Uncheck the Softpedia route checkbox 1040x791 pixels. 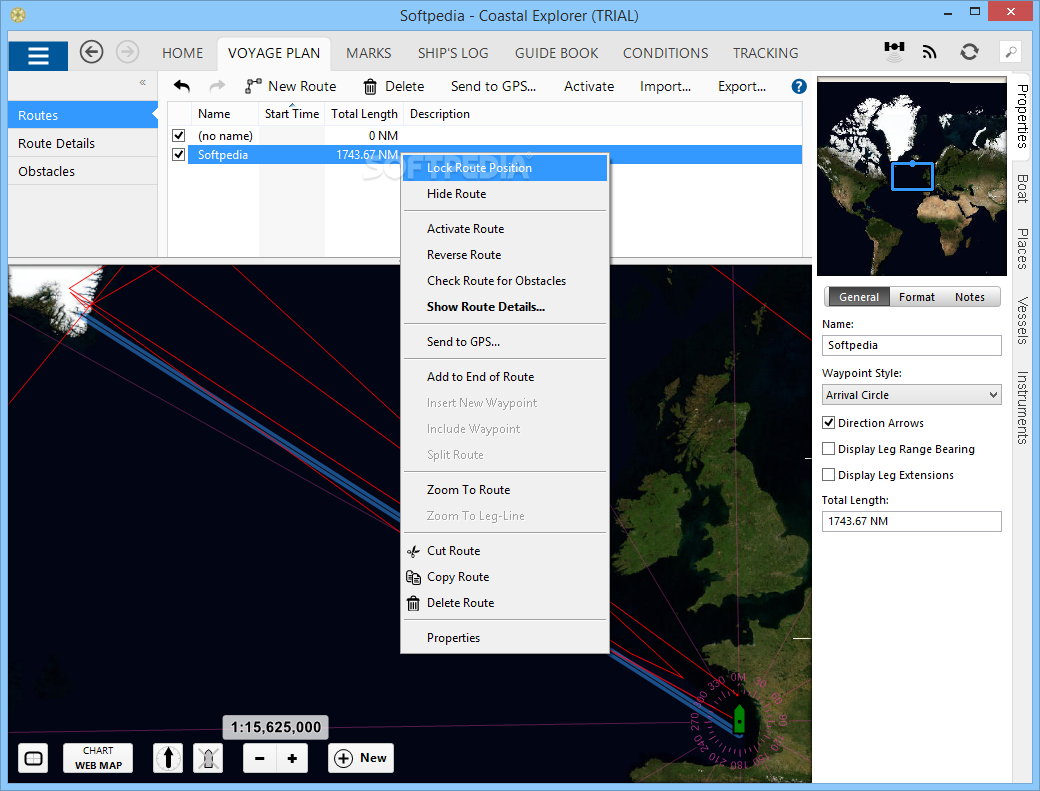coord(178,154)
